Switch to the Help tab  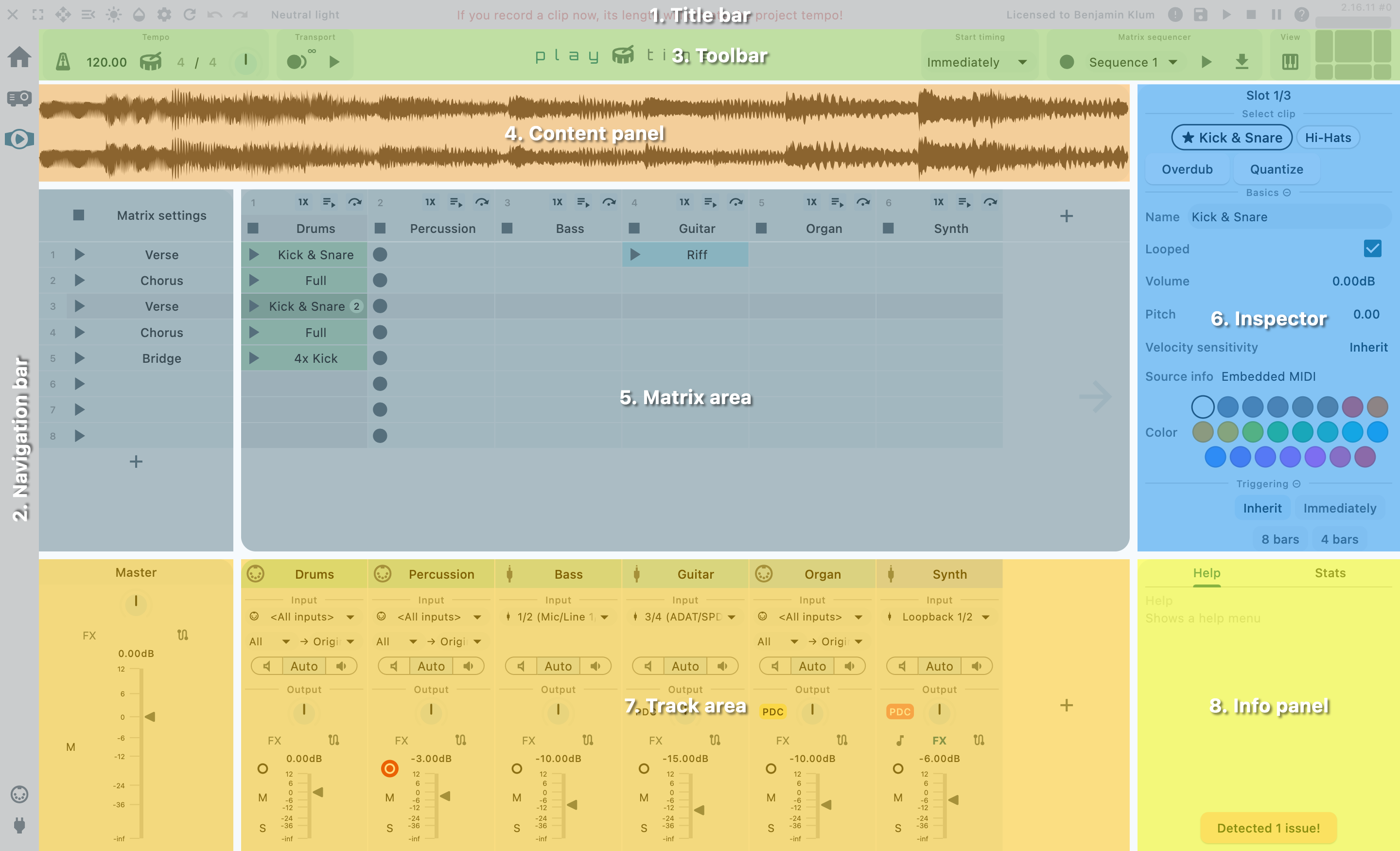click(x=1206, y=573)
